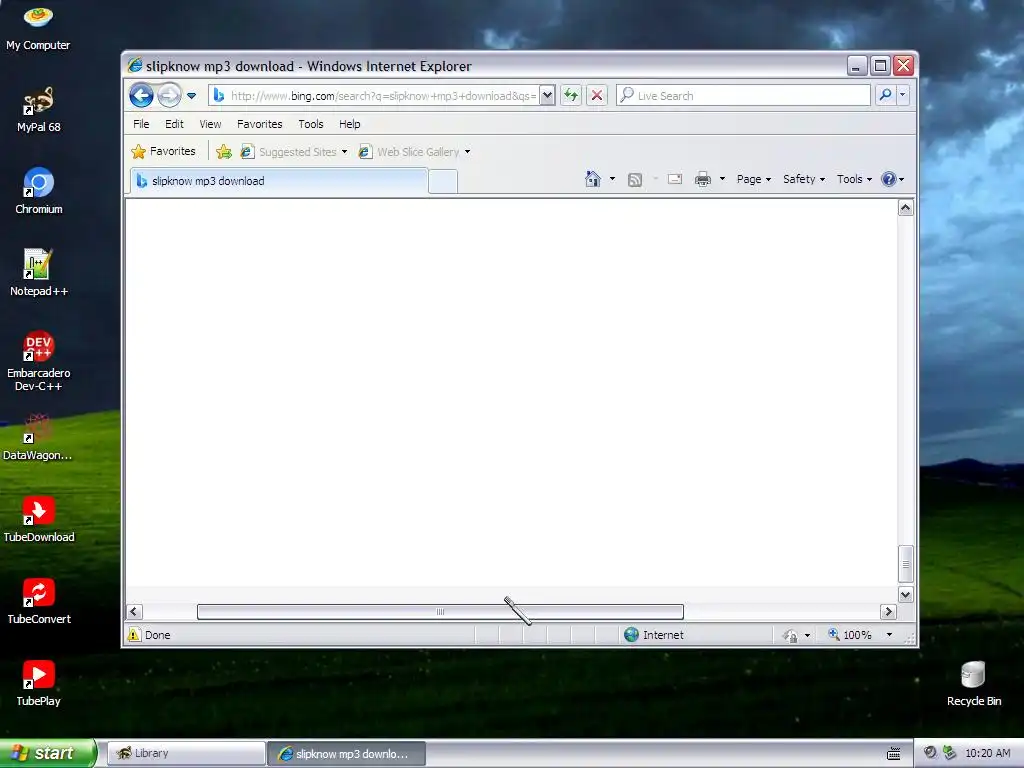The width and height of the screenshot is (1024, 768).
Task: Open the Favorites center star button
Action: (163, 152)
